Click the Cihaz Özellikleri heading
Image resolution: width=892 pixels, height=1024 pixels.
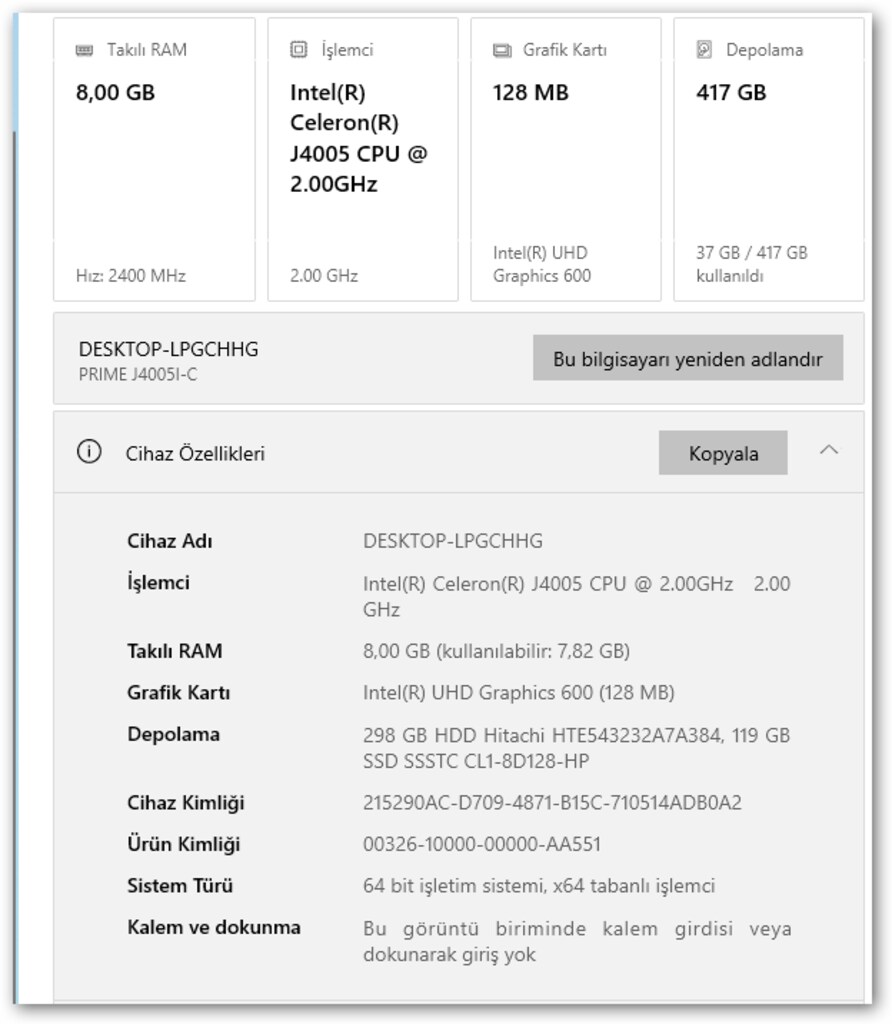195,454
